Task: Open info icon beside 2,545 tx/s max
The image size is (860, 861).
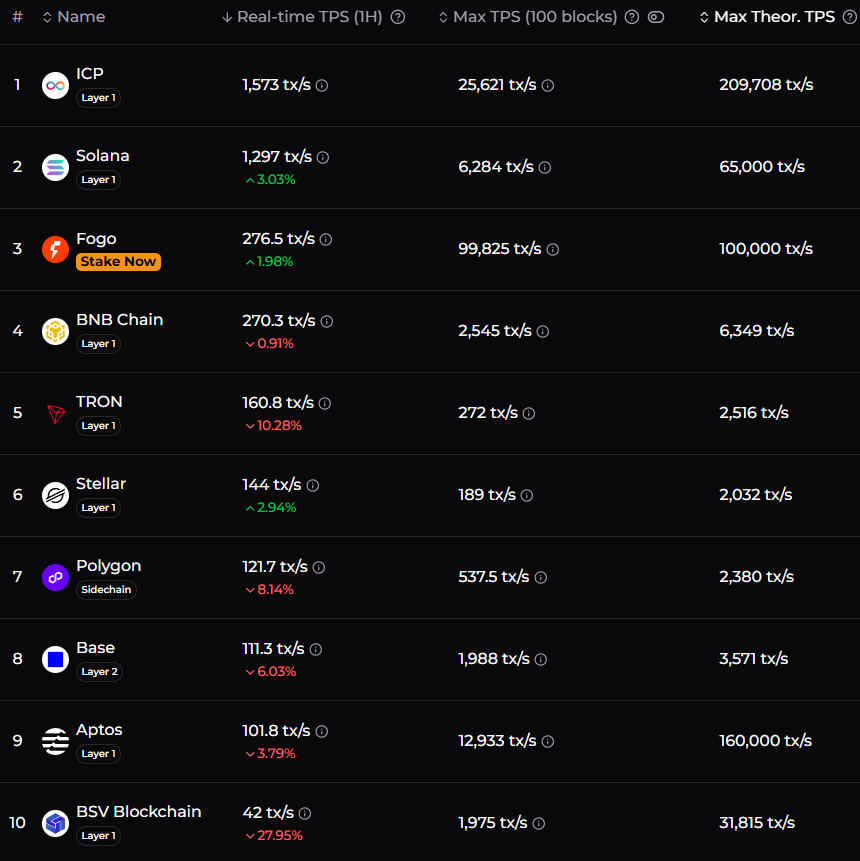Action: [543, 332]
